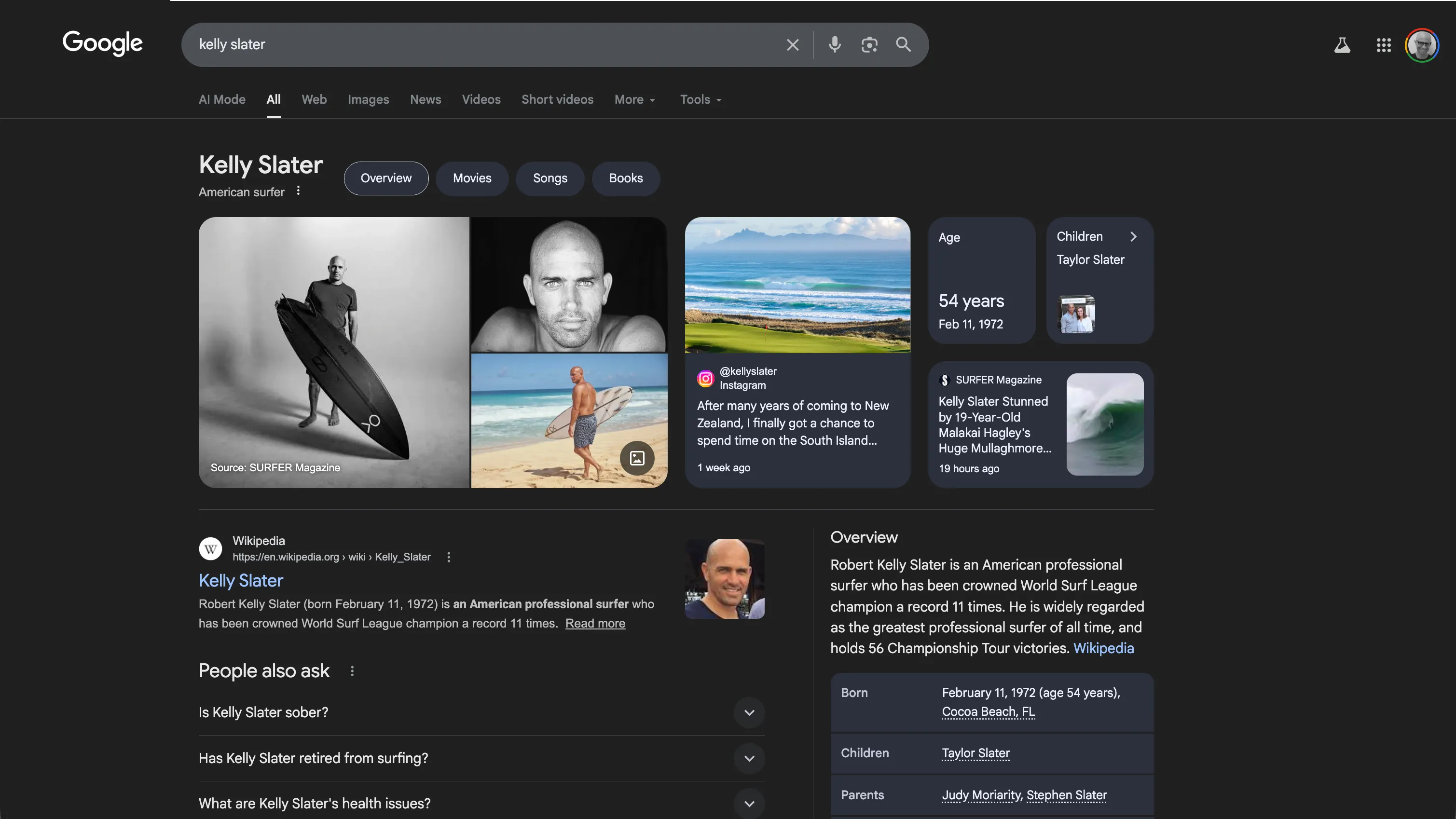Select the Movies chip

click(472, 178)
